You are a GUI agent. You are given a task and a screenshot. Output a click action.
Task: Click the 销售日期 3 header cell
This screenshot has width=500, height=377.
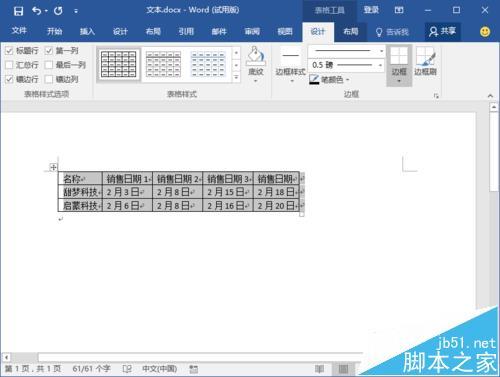(228, 179)
